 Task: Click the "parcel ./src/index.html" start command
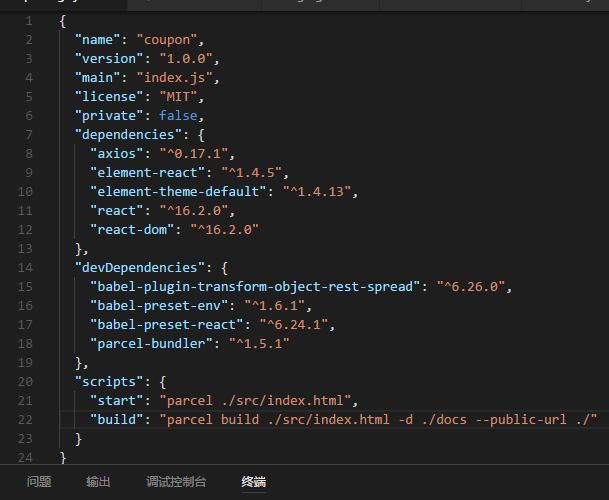256,401
